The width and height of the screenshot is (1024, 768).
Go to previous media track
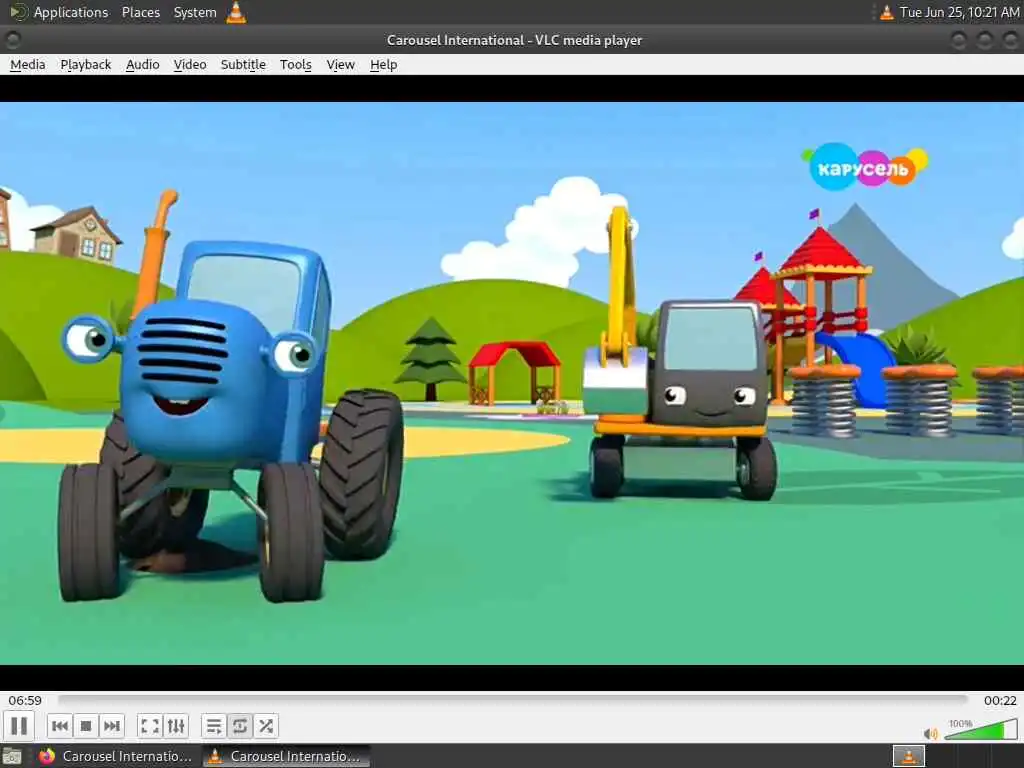click(59, 726)
